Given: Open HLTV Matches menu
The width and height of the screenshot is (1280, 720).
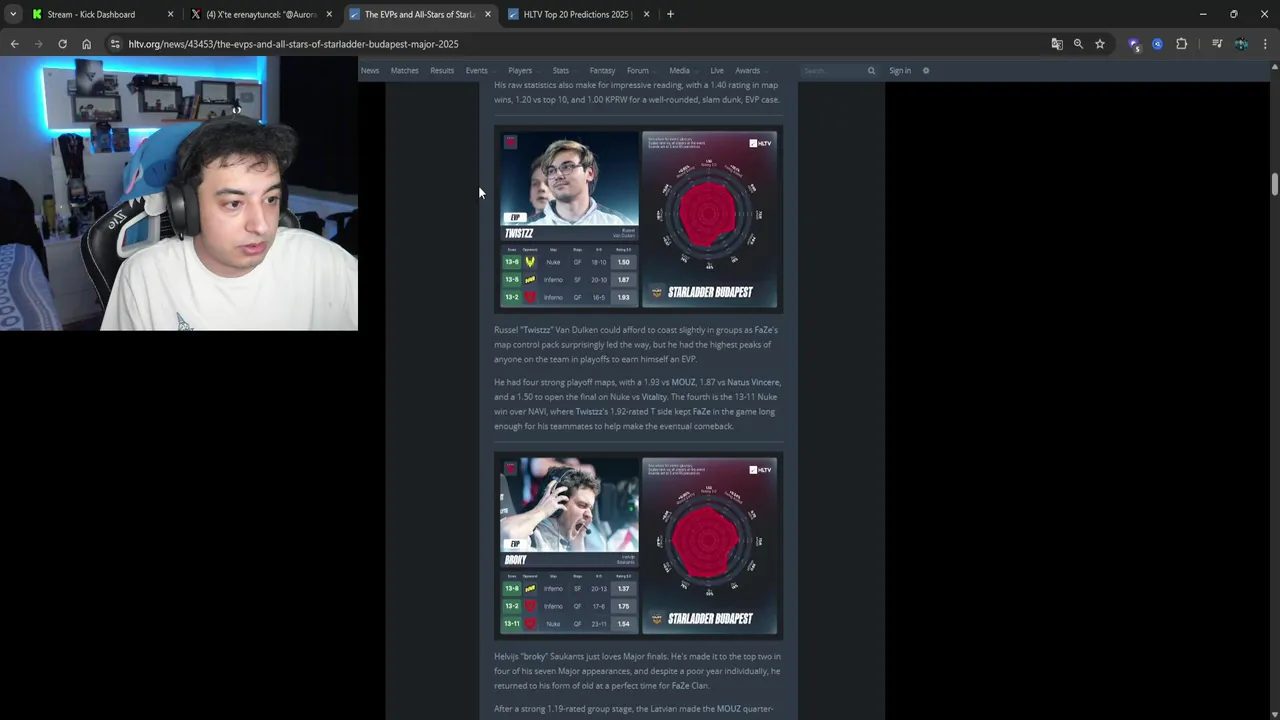Looking at the screenshot, I should (x=404, y=71).
